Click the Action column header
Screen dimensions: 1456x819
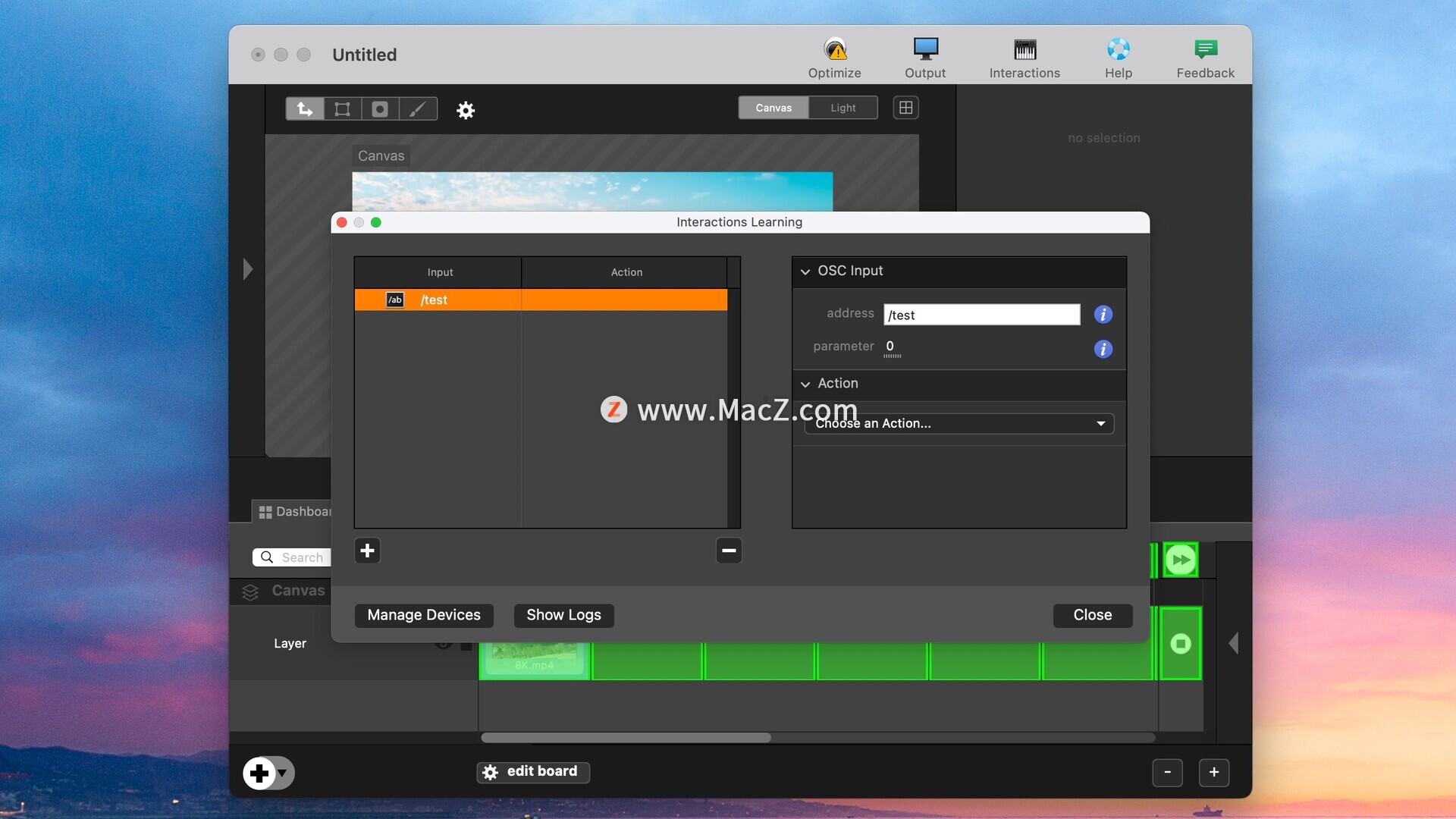pos(626,272)
